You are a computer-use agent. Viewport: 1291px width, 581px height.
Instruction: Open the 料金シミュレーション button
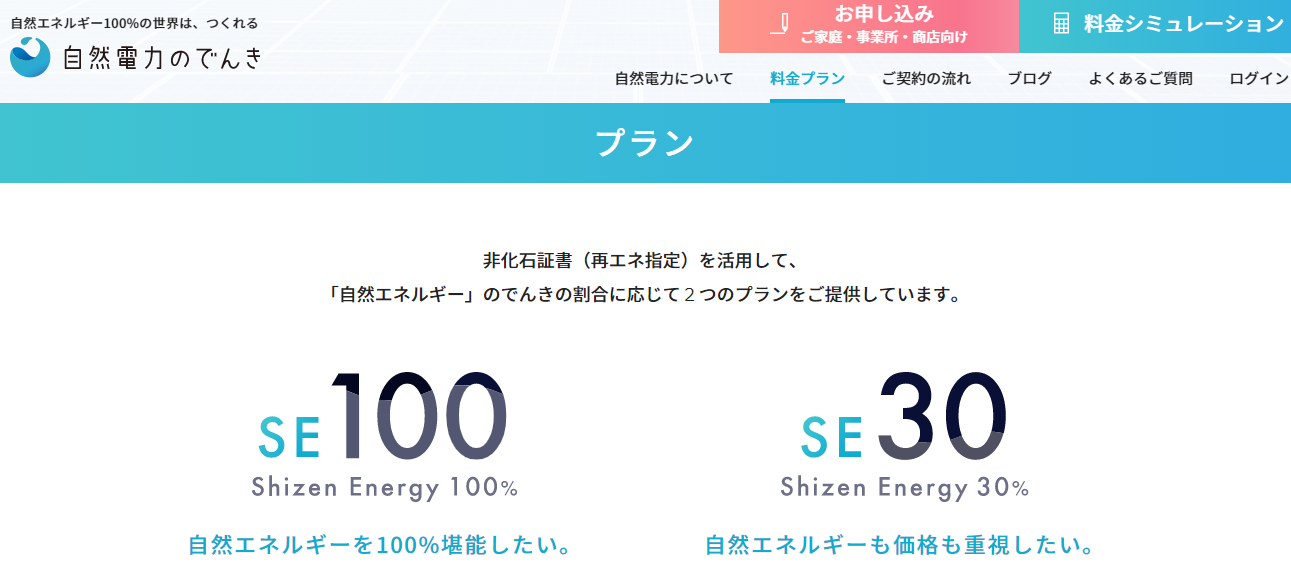pos(1155,26)
